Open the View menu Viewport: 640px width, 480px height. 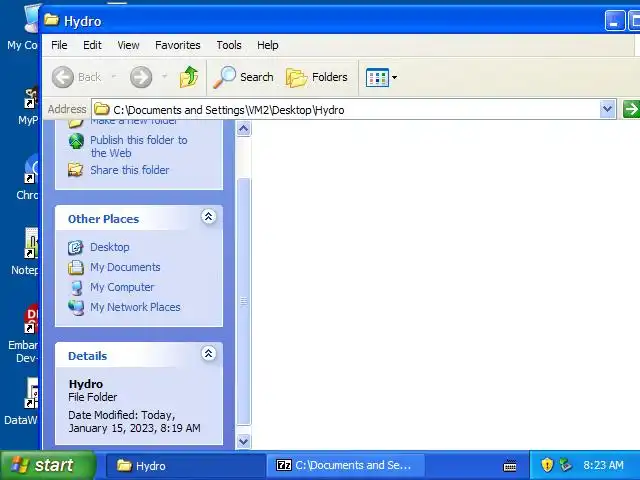[x=128, y=45]
